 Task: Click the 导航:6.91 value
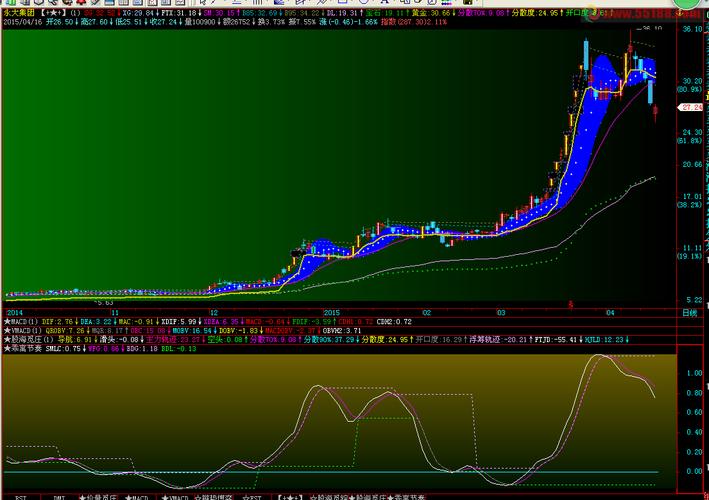click(74, 340)
